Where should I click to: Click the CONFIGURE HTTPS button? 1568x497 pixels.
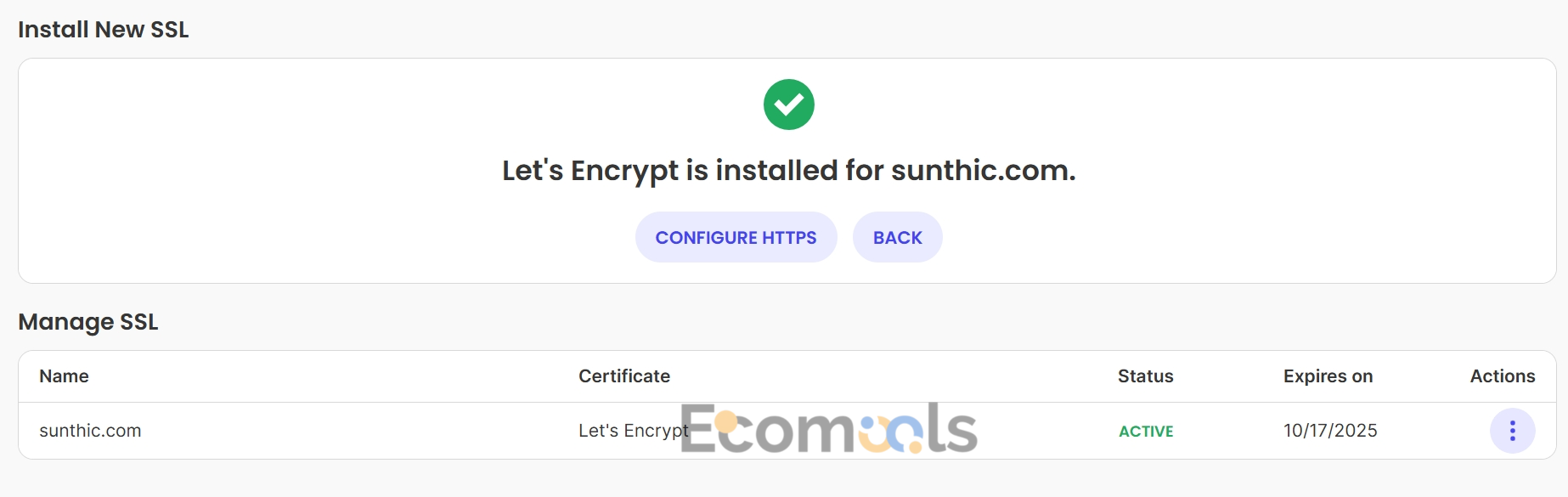pyautogui.click(x=736, y=237)
